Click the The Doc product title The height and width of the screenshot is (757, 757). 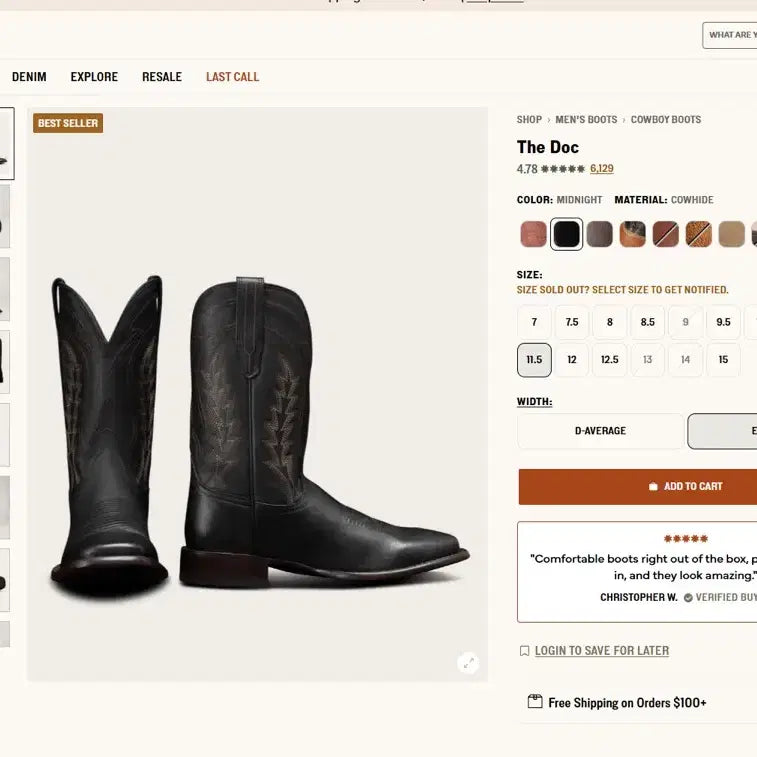[x=547, y=147]
